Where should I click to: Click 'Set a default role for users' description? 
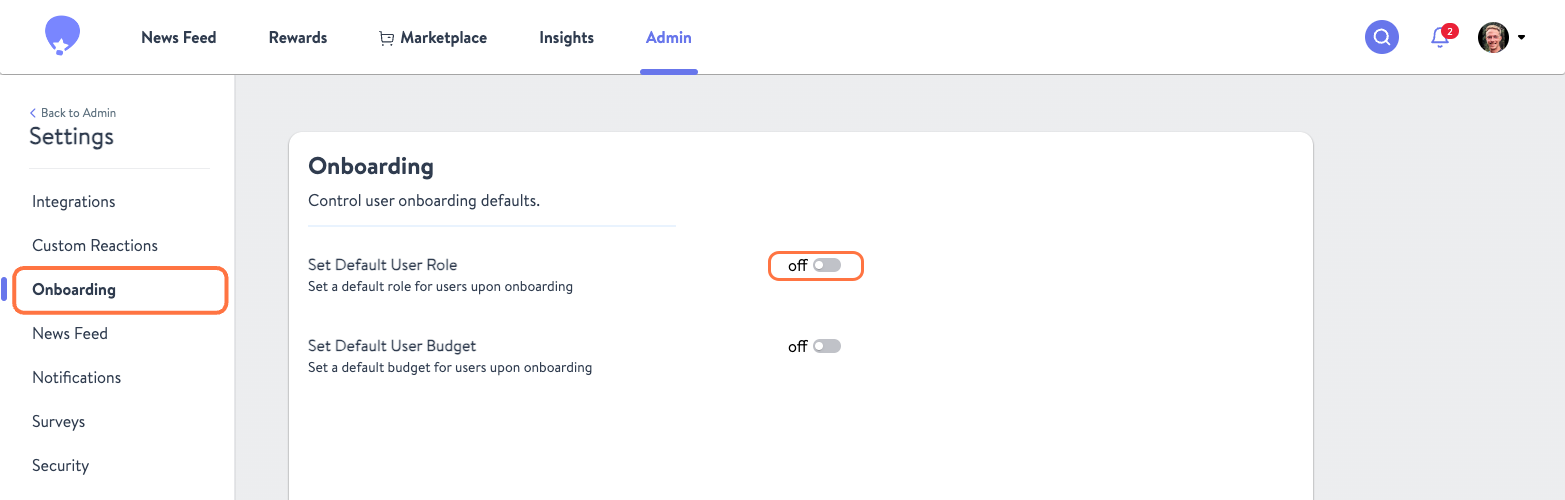(x=440, y=286)
